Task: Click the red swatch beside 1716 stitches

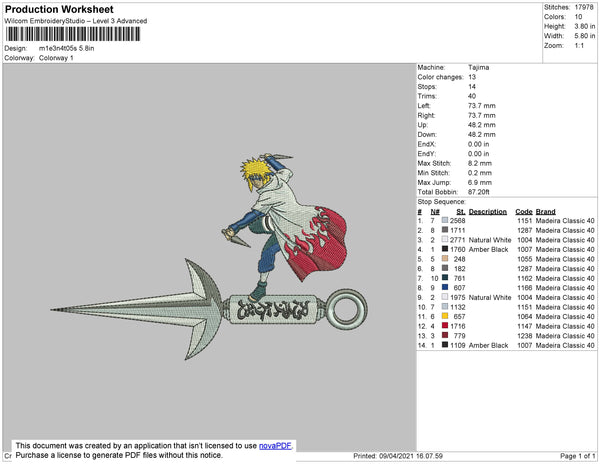Action: pos(445,326)
